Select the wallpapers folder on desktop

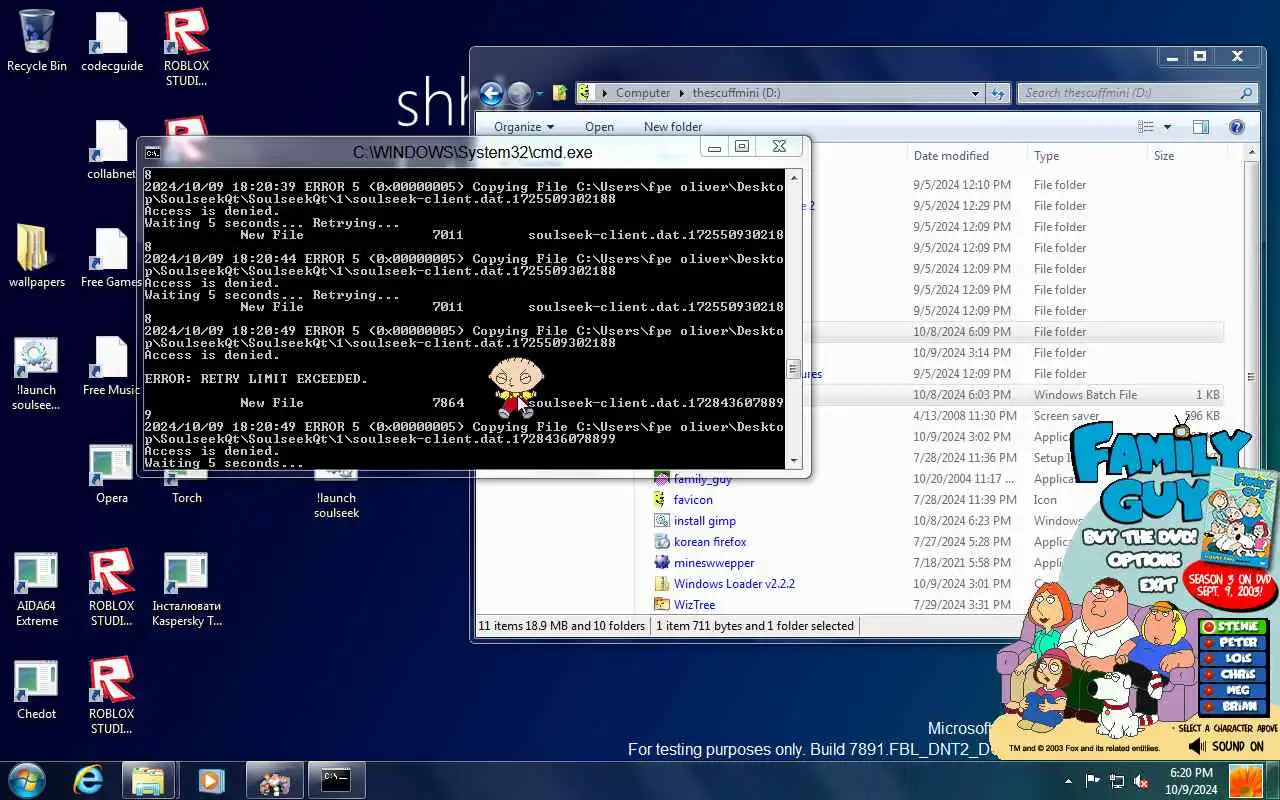(x=37, y=257)
